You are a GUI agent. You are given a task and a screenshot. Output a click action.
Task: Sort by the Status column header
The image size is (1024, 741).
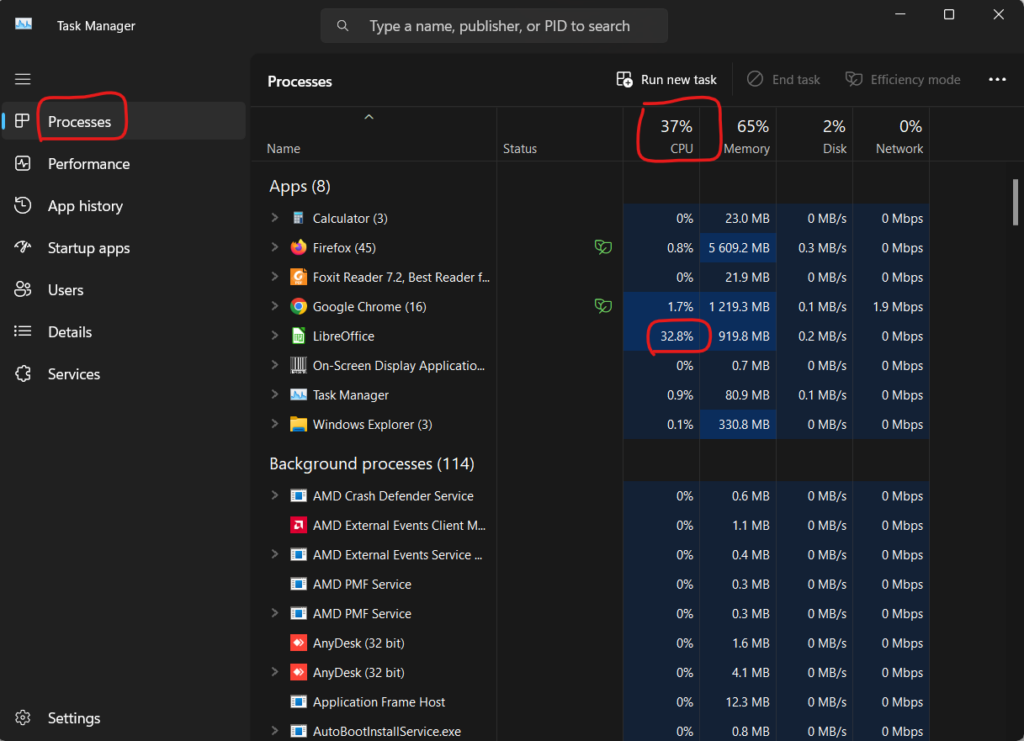coord(560,135)
